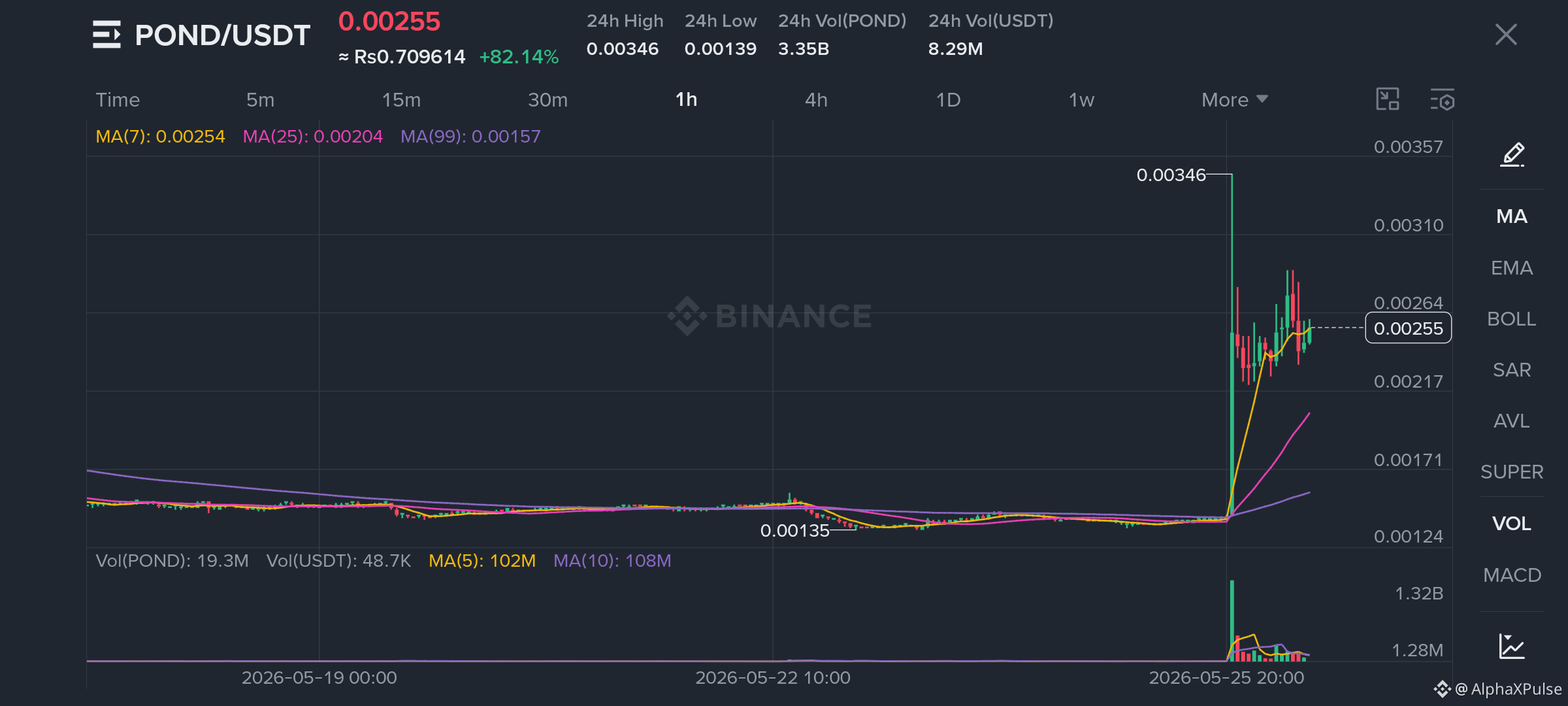Image resolution: width=1568 pixels, height=706 pixels.
Task: Click the Vol(POND): 19.3M label
Action: click(172, 561)
